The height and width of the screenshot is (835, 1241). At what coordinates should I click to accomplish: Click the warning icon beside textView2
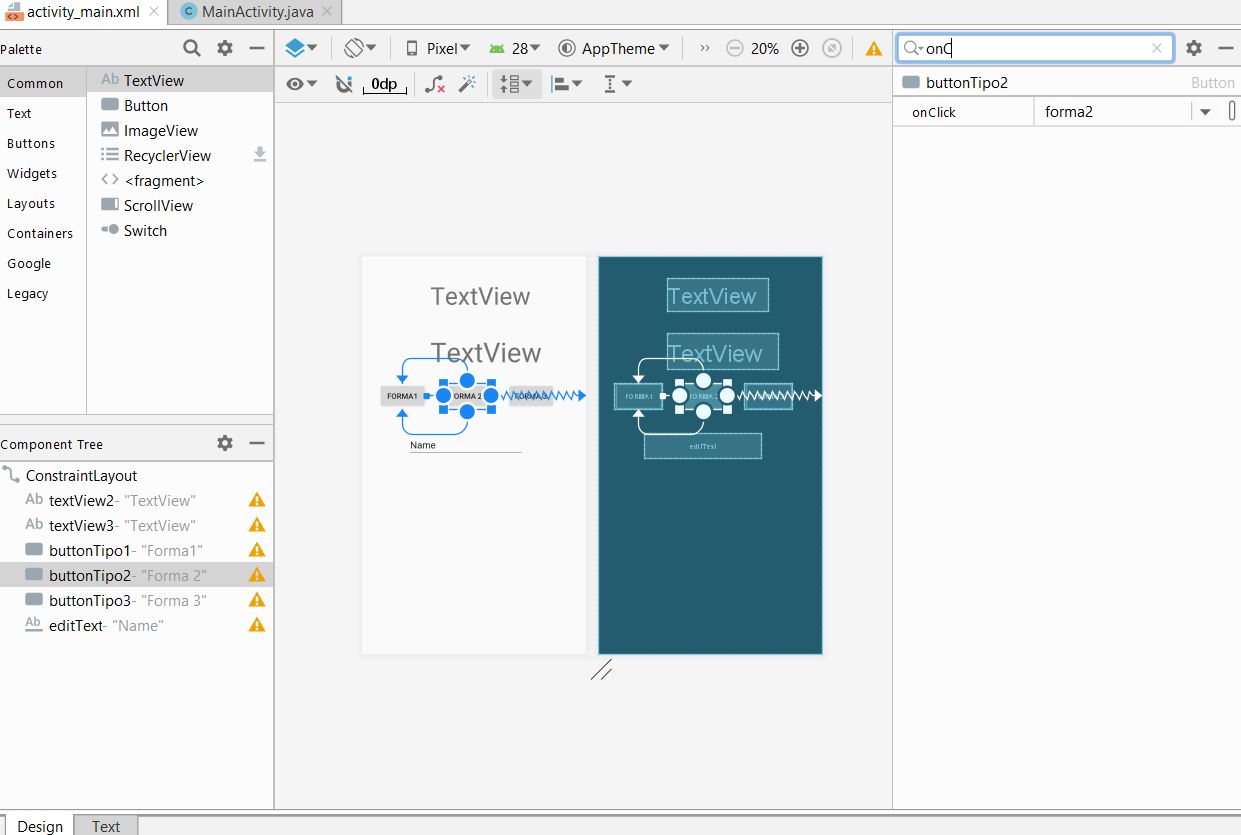[257, 500]
